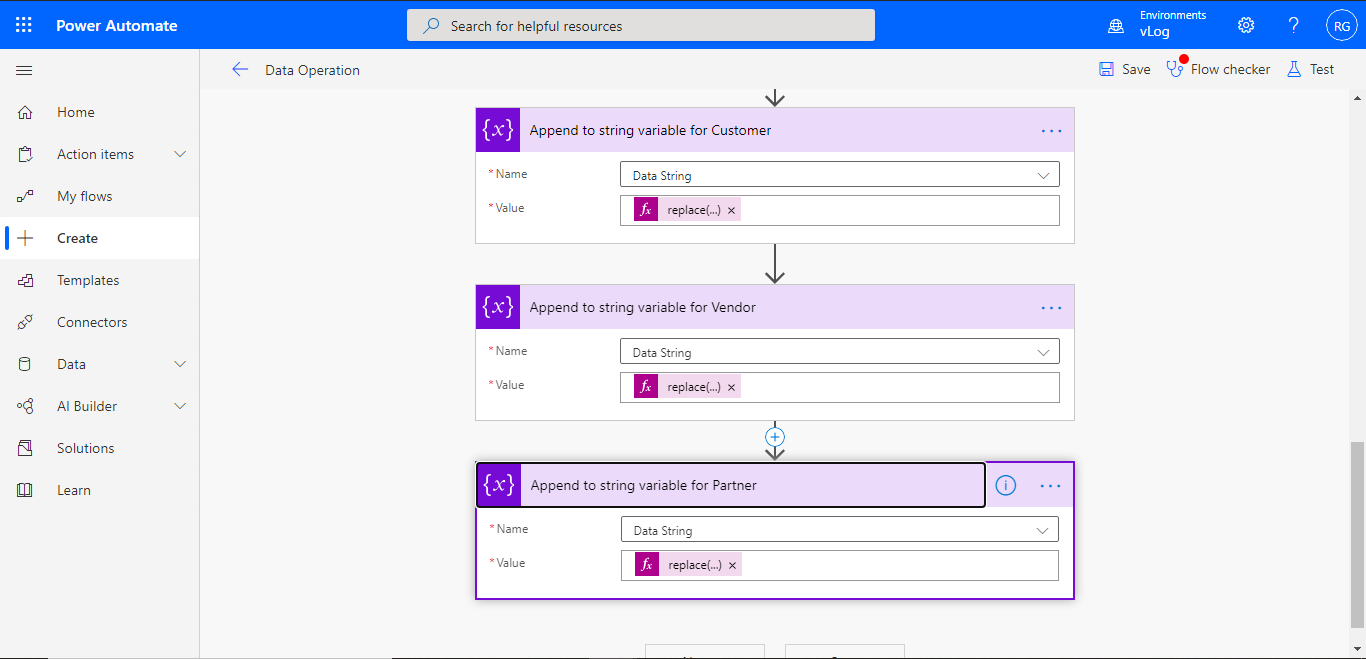Image resolution: width=1366 pixels, height=659 pixels.
Task: Collapse the left navigation hamburger menu
Action: 24,70
